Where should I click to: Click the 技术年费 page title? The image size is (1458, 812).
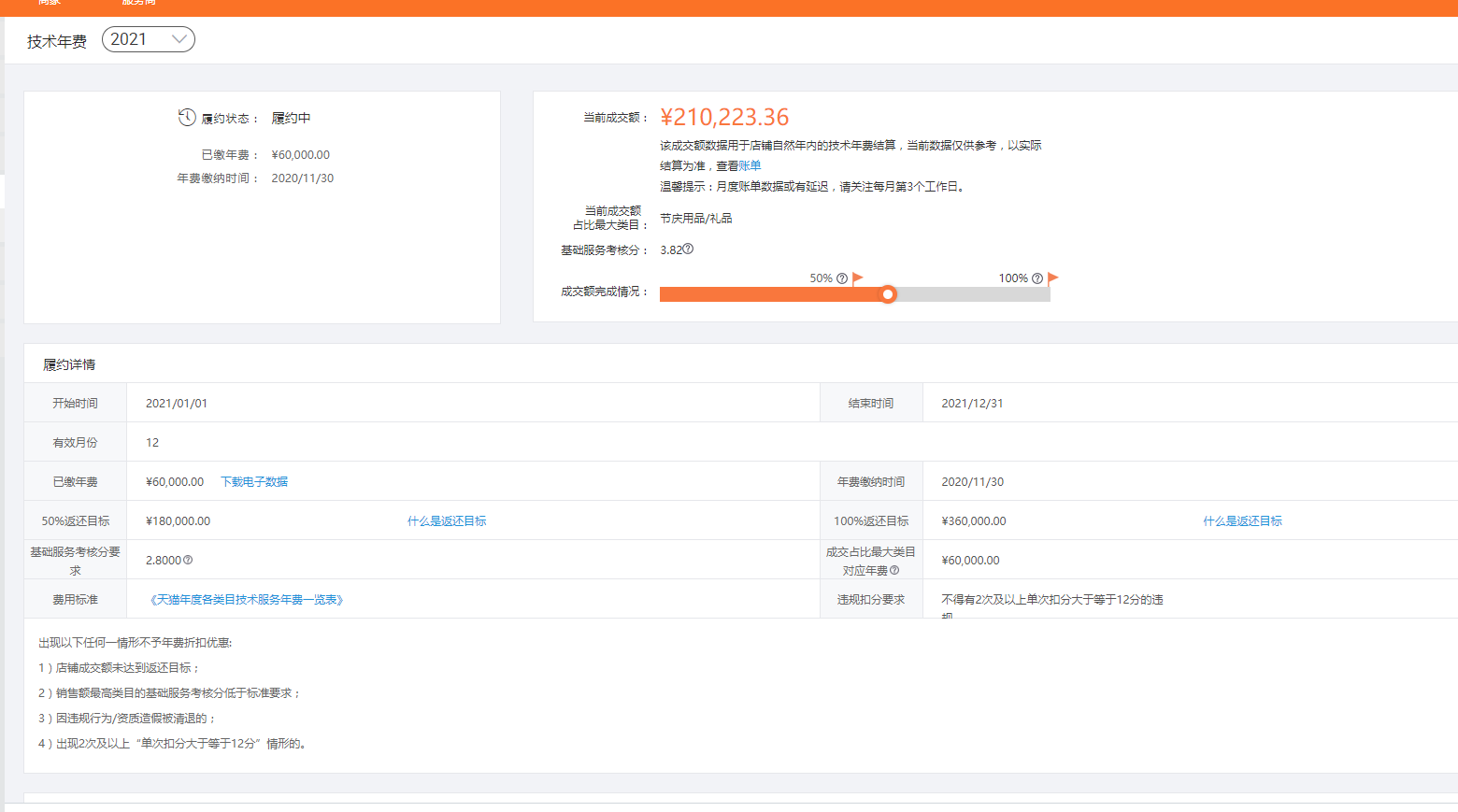(x=57, y=41)
